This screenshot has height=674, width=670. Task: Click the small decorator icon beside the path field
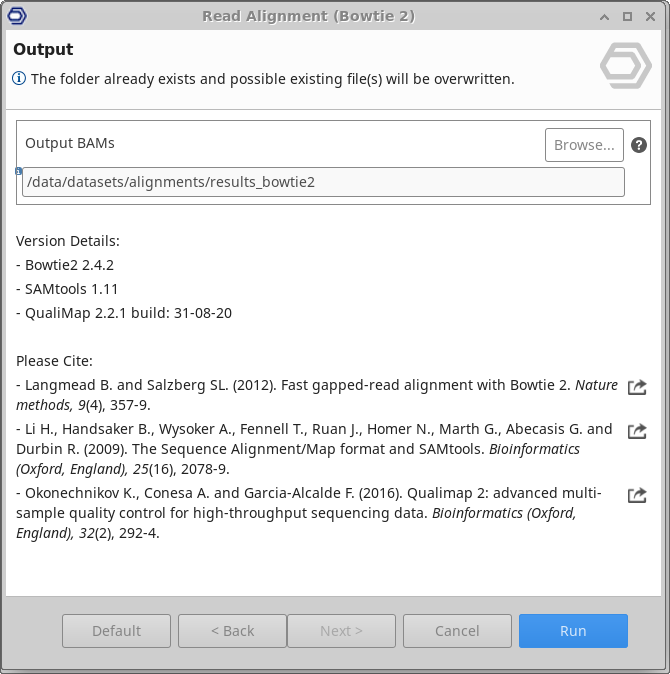(19, 171)
